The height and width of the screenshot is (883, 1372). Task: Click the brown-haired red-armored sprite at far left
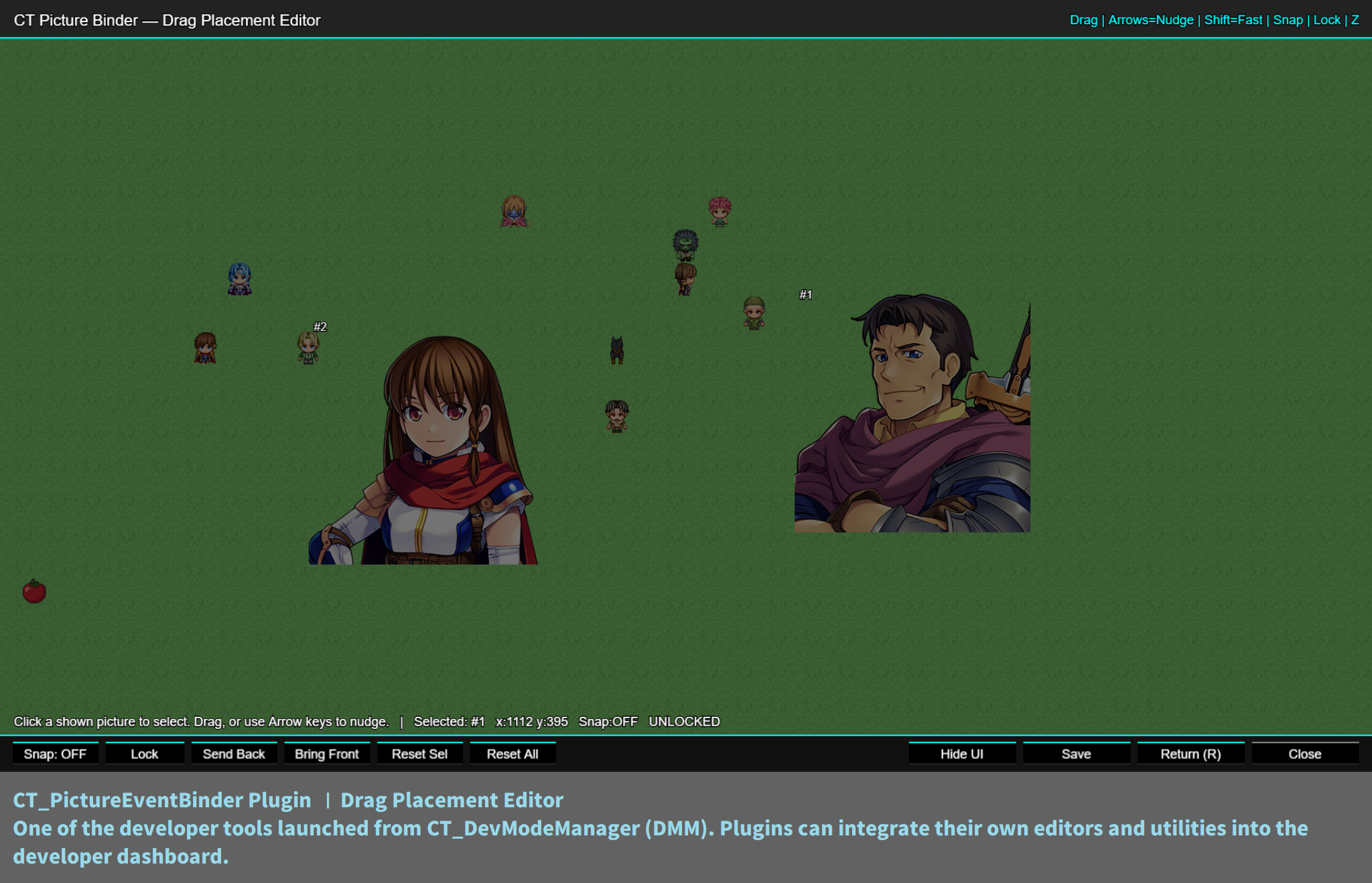pos(205,348)
